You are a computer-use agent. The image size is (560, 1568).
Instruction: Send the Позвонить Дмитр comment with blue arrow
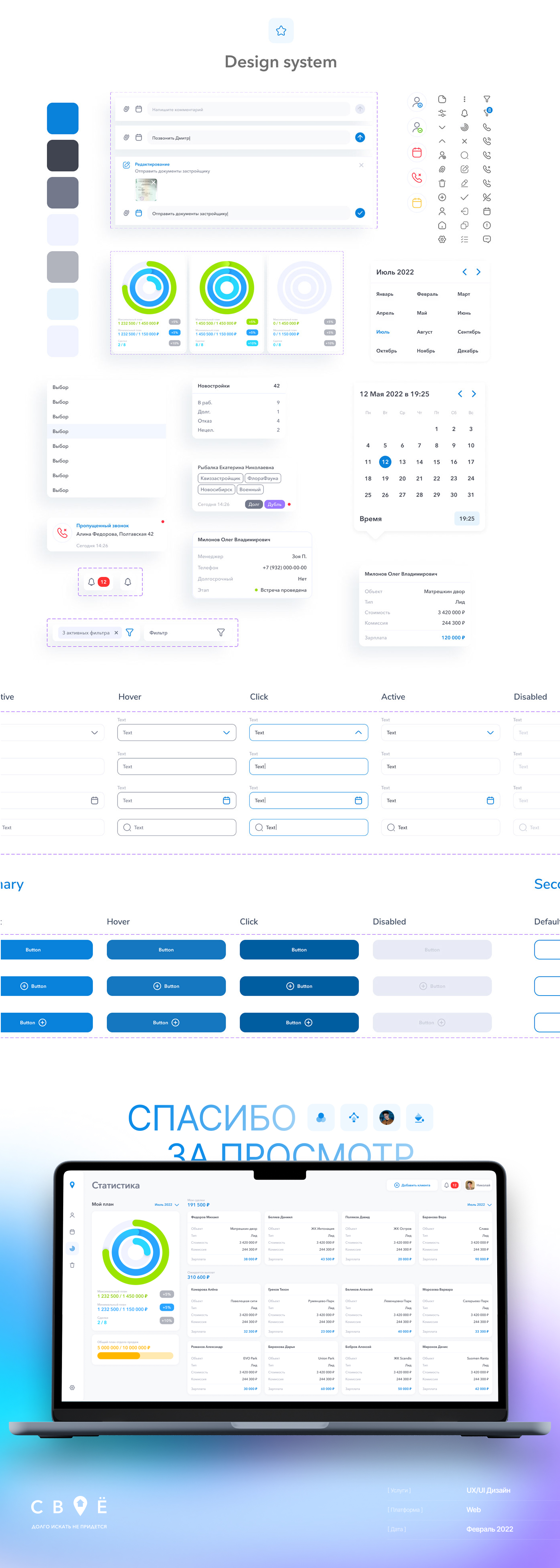pyautogui.click(x=360, y=138)
